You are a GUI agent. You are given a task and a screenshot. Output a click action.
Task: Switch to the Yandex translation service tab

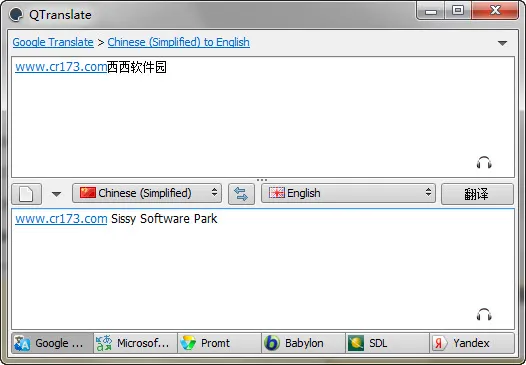click(x=472, y=343)
